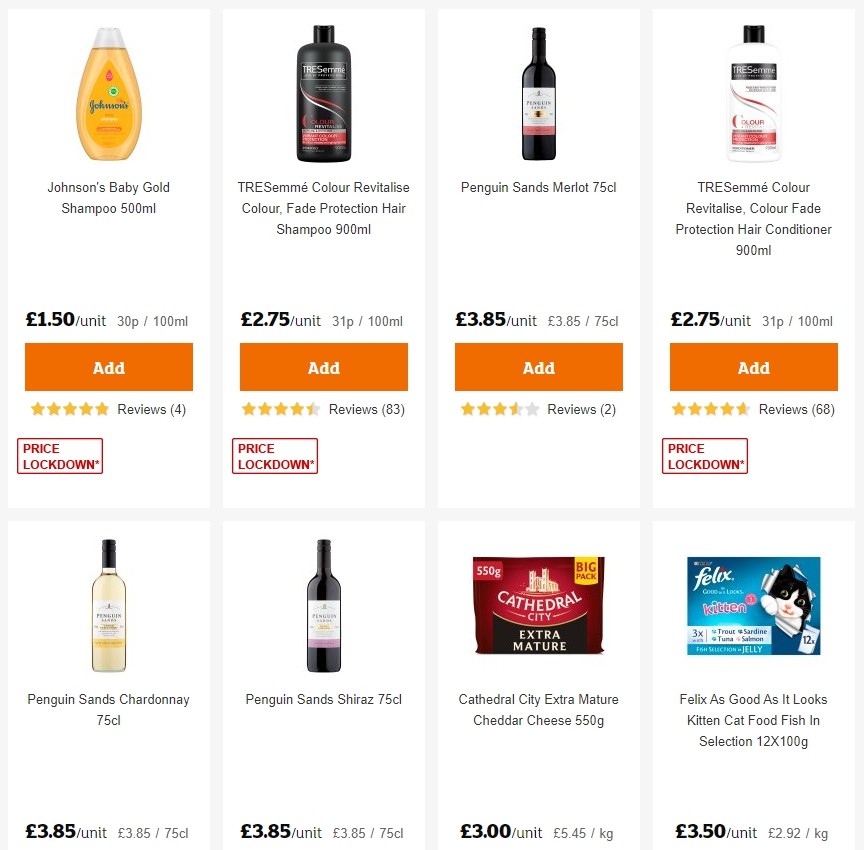Image resolution: width=864 pixels, height=850 pixels.
Task: Click the Penguin Sands Shiraz bottle image
Action: click(323, 603)
